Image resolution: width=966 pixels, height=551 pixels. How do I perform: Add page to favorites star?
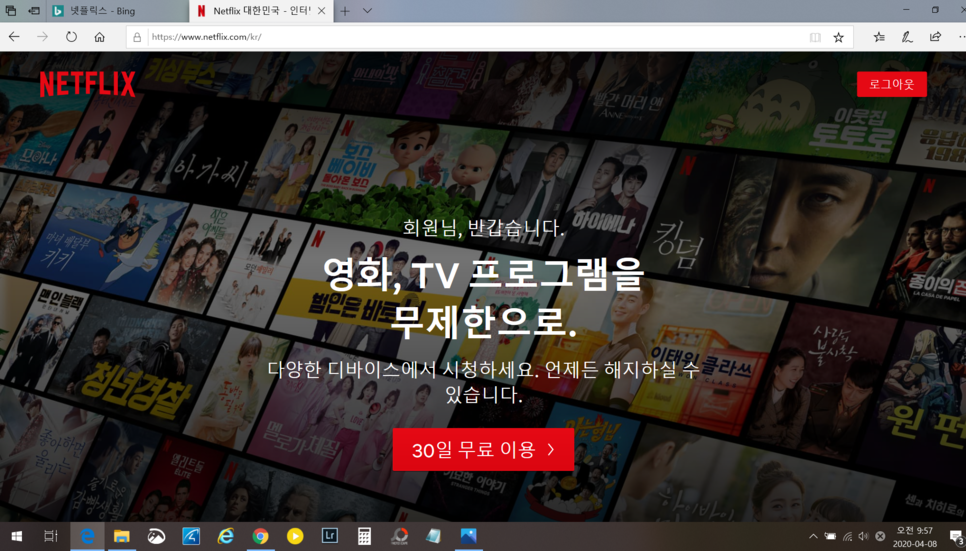838,38
